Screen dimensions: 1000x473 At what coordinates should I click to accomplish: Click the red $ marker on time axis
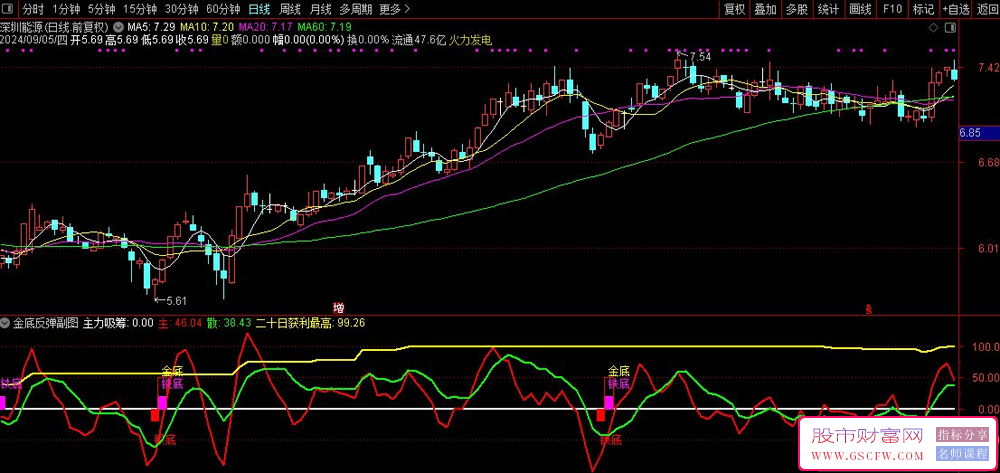point(868,309)
